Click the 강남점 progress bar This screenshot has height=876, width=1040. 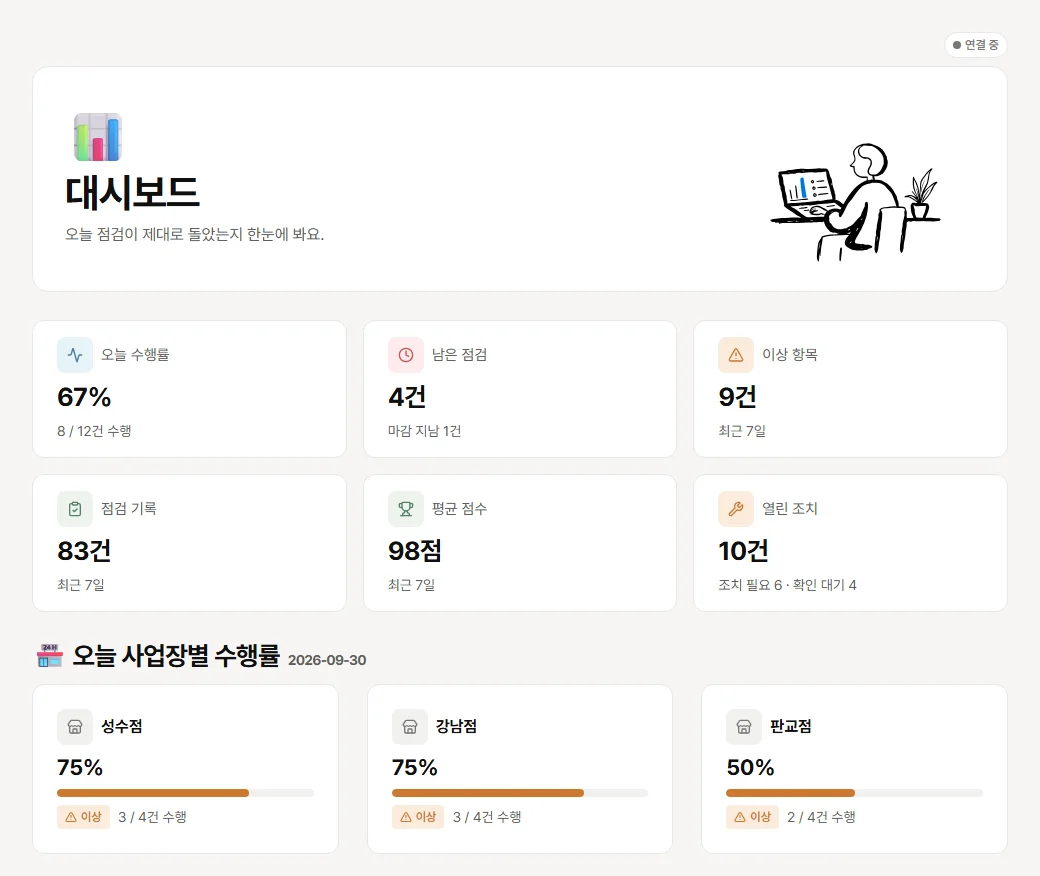[520, 793]
